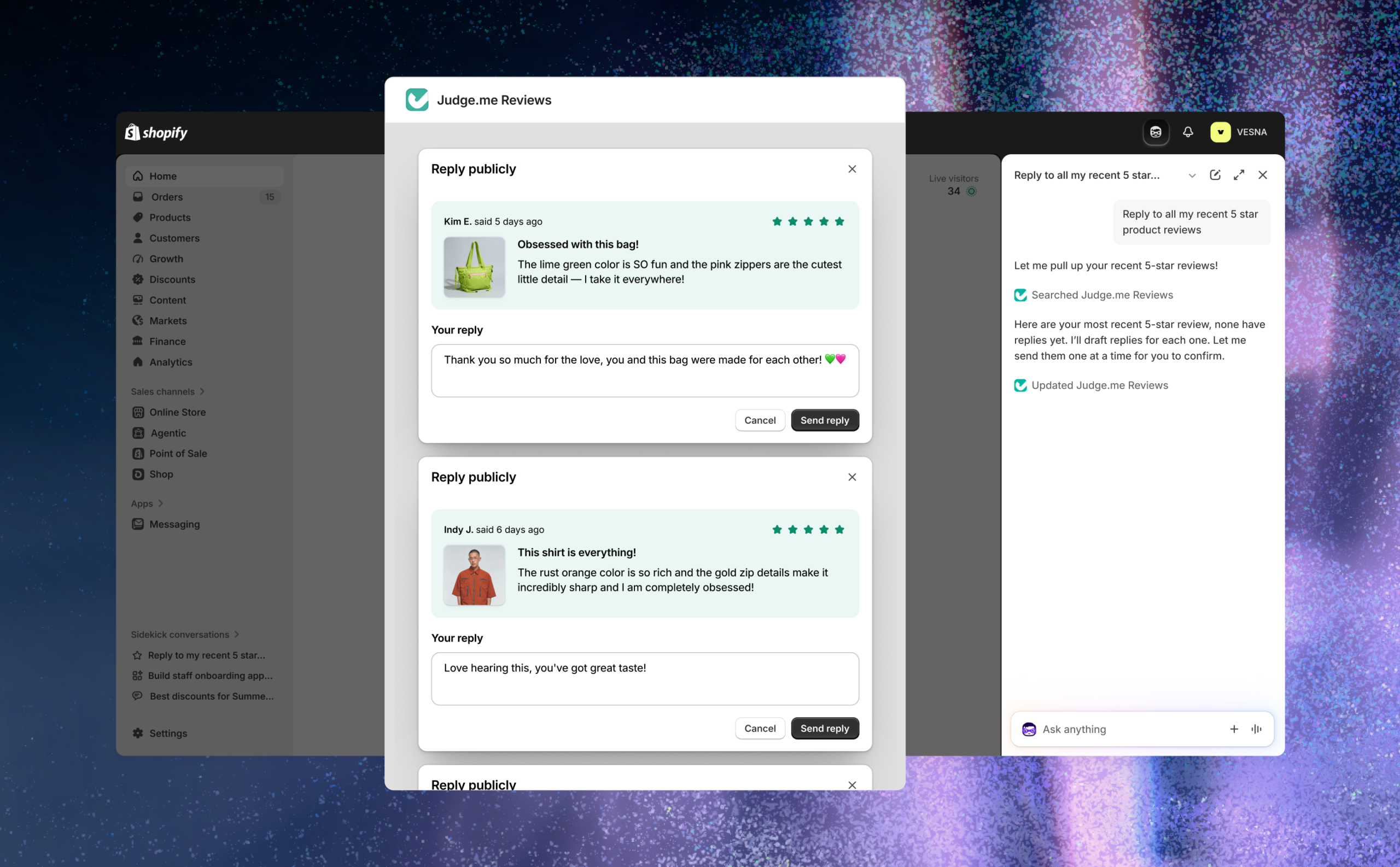The width and height of the screenshot is (1400, 867).
Task: Click 'Searched Judge.me Reviews' step
Action: point(1093,295)
